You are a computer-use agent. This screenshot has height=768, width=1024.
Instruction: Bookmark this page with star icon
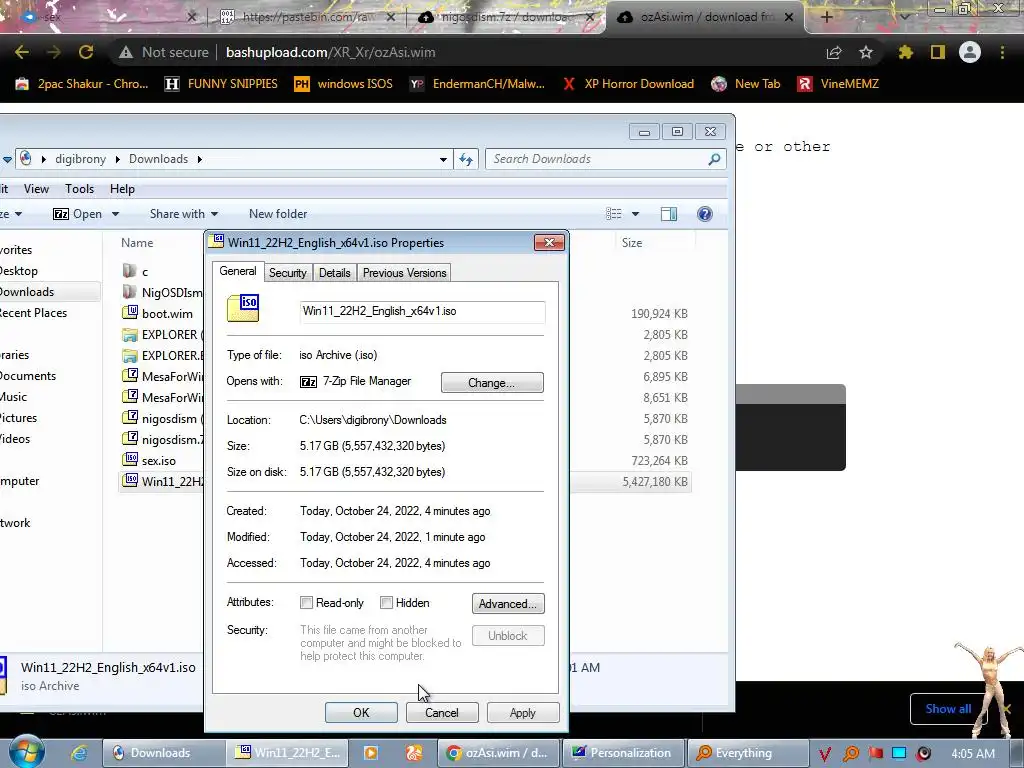tap(866, 52)
